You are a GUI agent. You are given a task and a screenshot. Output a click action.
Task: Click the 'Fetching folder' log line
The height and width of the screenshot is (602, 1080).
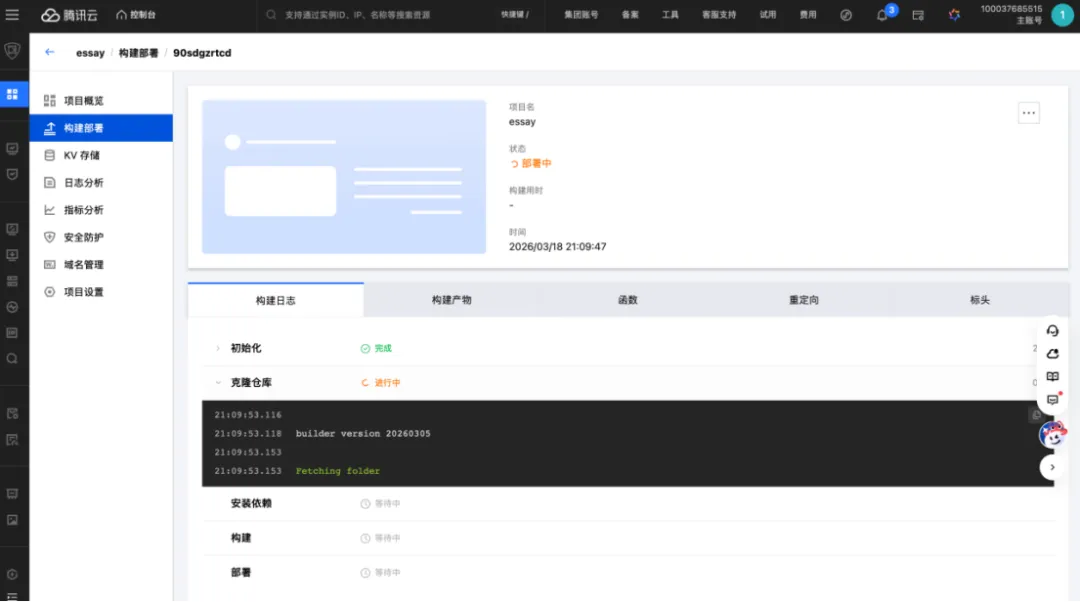tap(338, 471)
